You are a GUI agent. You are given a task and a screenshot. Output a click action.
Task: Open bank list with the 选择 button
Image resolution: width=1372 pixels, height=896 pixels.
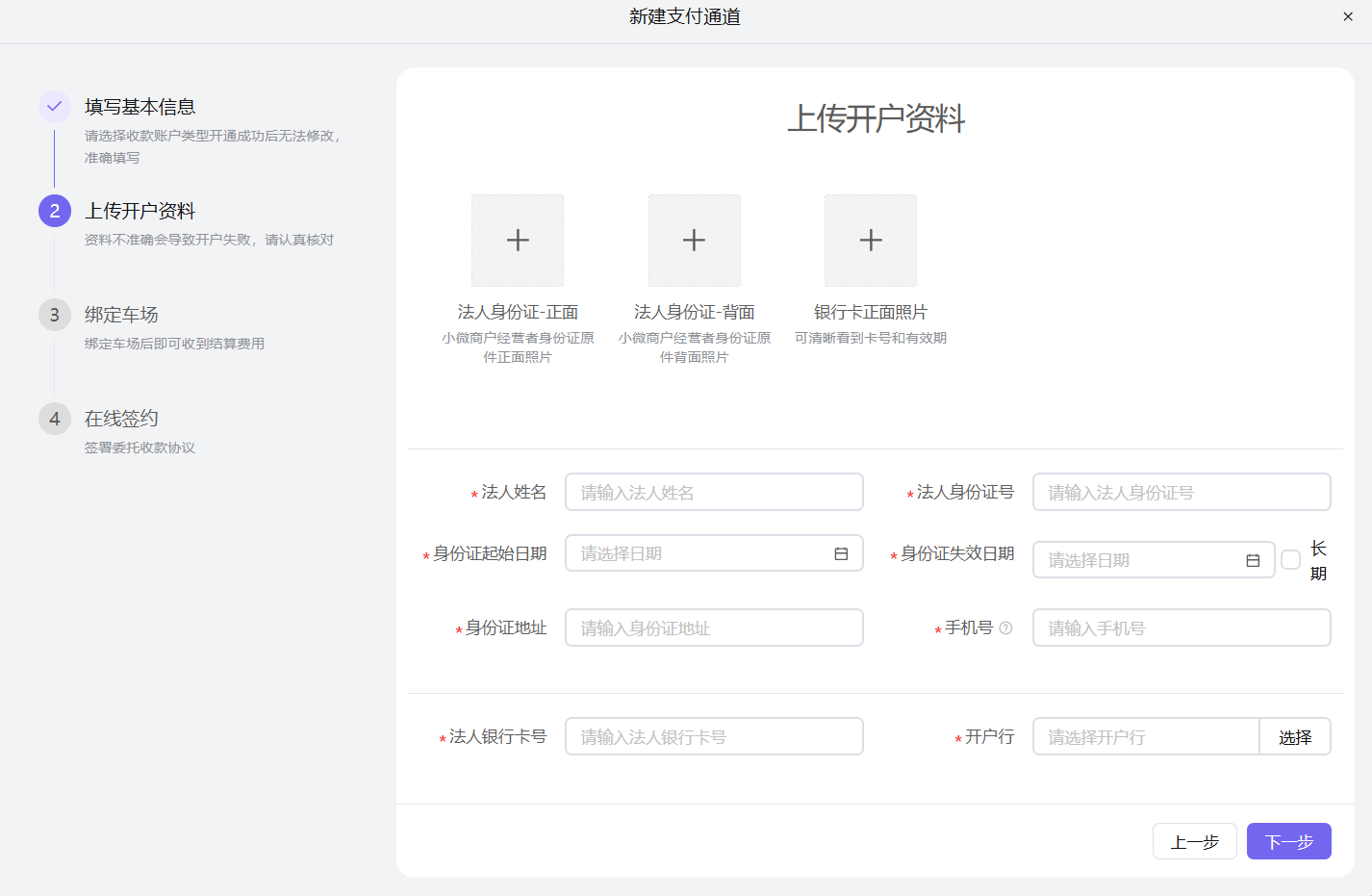[1295, 735]
